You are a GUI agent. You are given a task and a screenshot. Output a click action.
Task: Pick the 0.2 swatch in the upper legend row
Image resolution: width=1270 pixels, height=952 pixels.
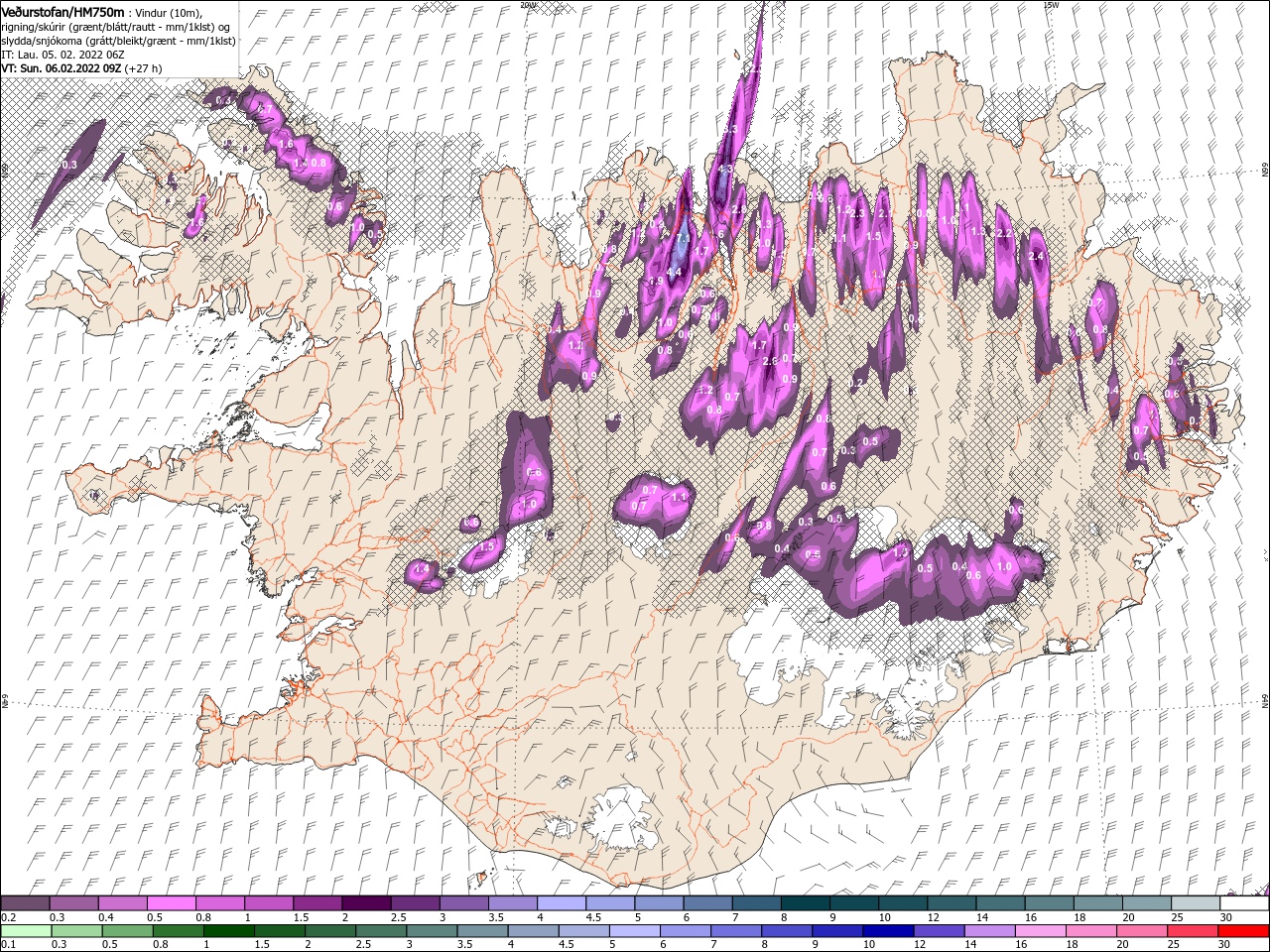26,903
